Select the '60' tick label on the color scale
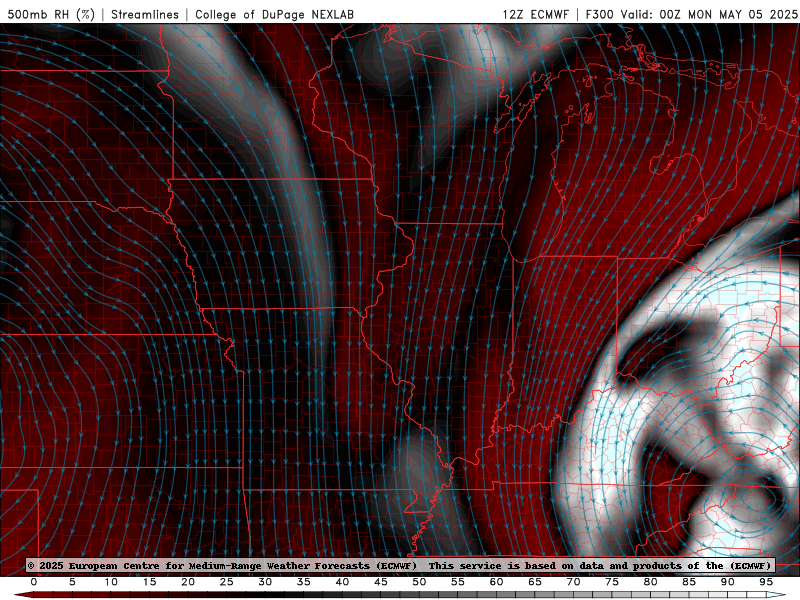The height and width of the screenshot is (600, 800). (496, 582)
